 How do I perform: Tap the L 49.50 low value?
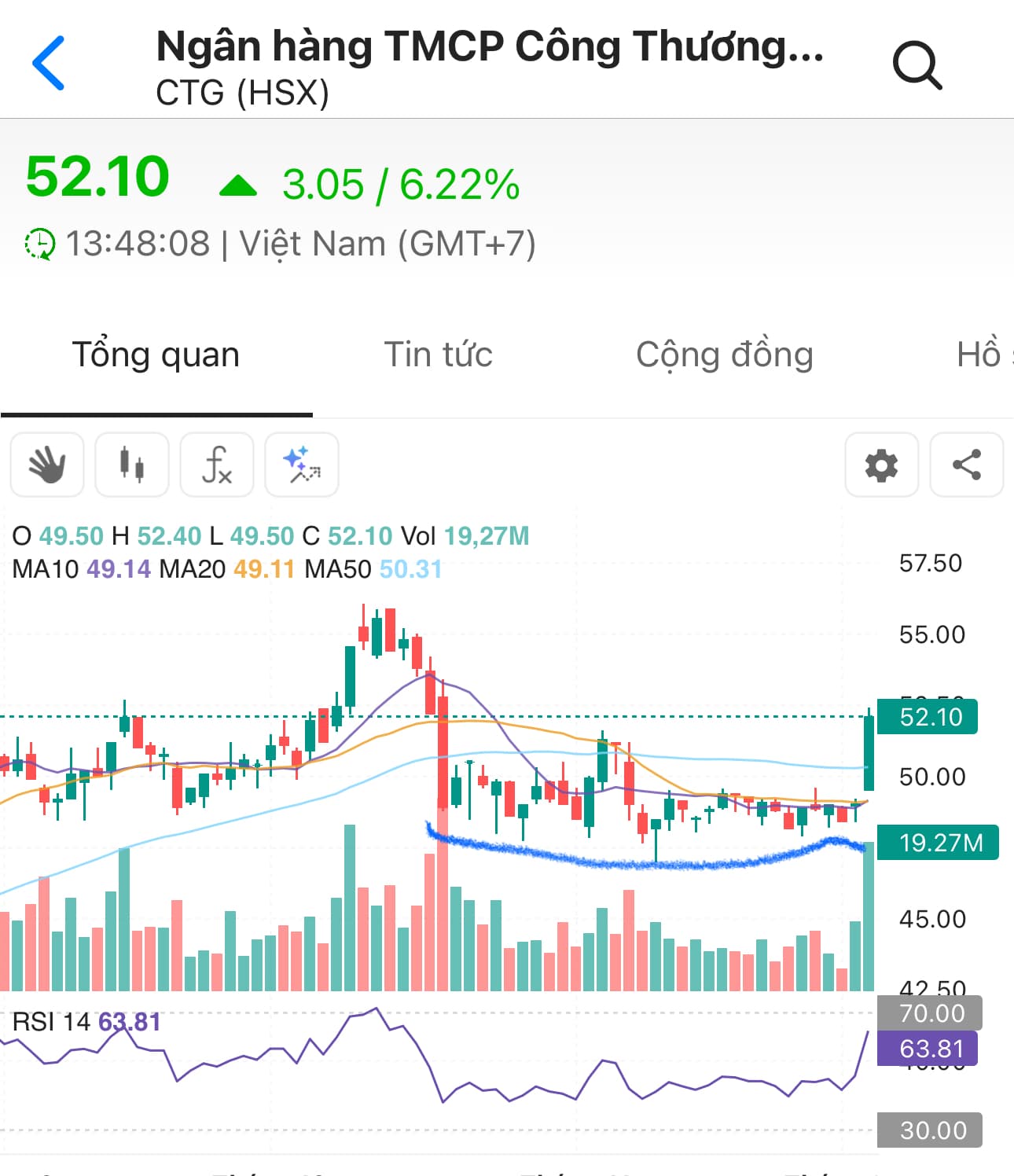tap(252, 536)
